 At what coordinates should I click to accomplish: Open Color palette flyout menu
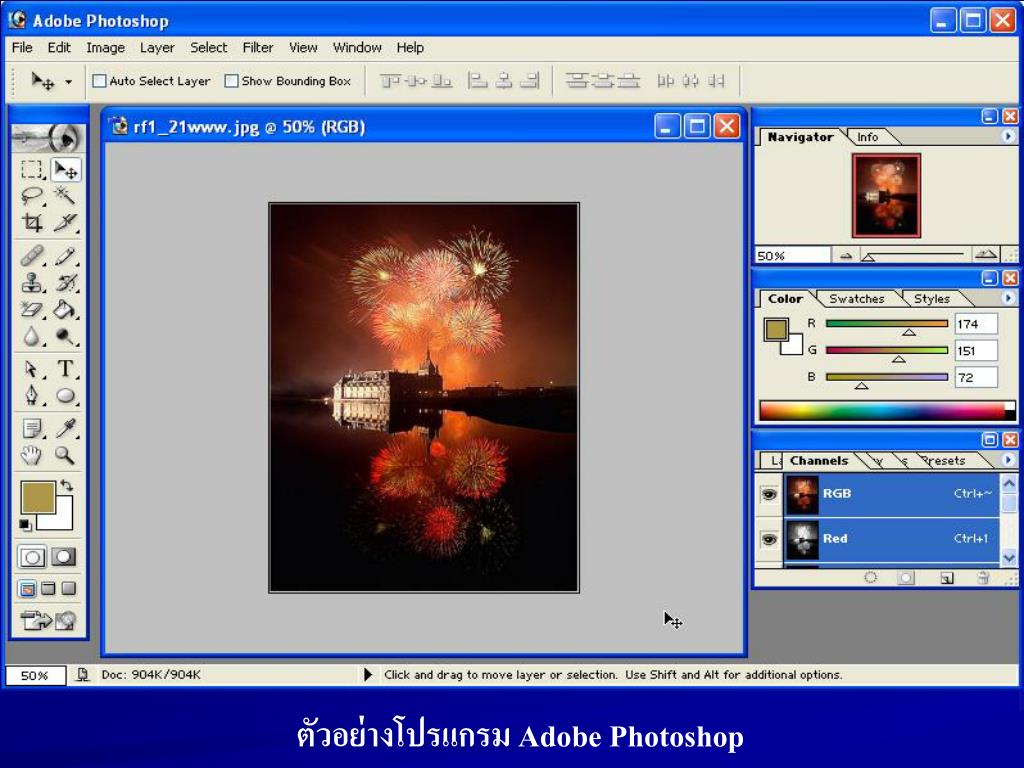tap(1008, 298)
